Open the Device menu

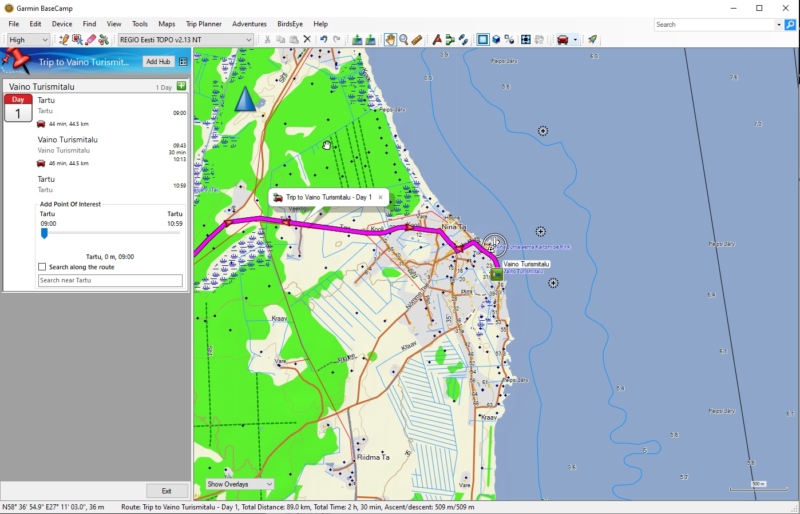tap(62, 24)
